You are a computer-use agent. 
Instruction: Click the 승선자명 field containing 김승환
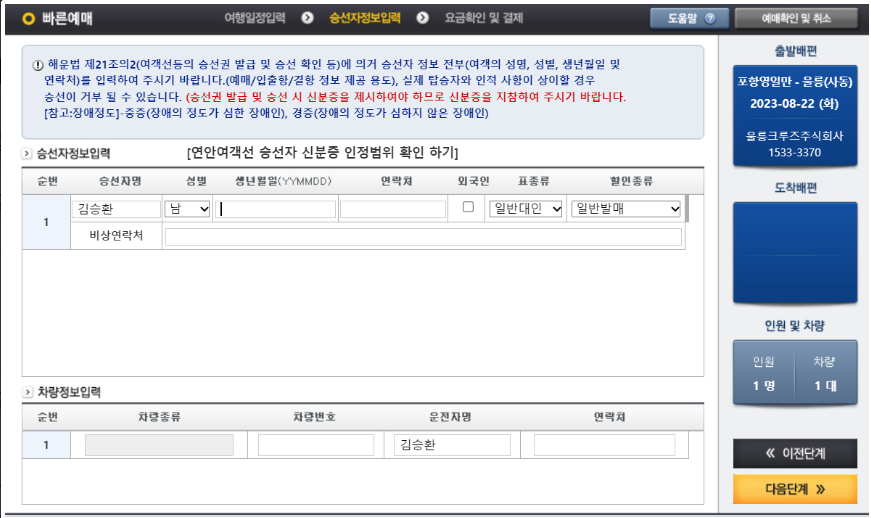click(116, 209)
